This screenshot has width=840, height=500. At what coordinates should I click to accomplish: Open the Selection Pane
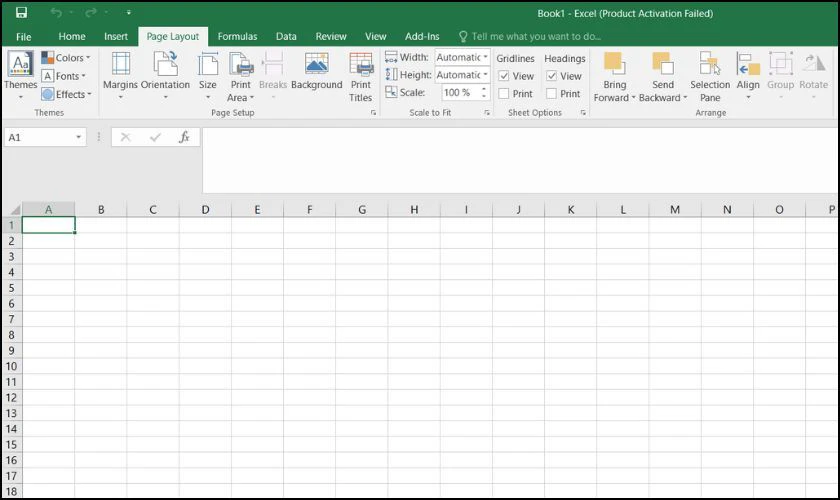(x=710, y=77)
